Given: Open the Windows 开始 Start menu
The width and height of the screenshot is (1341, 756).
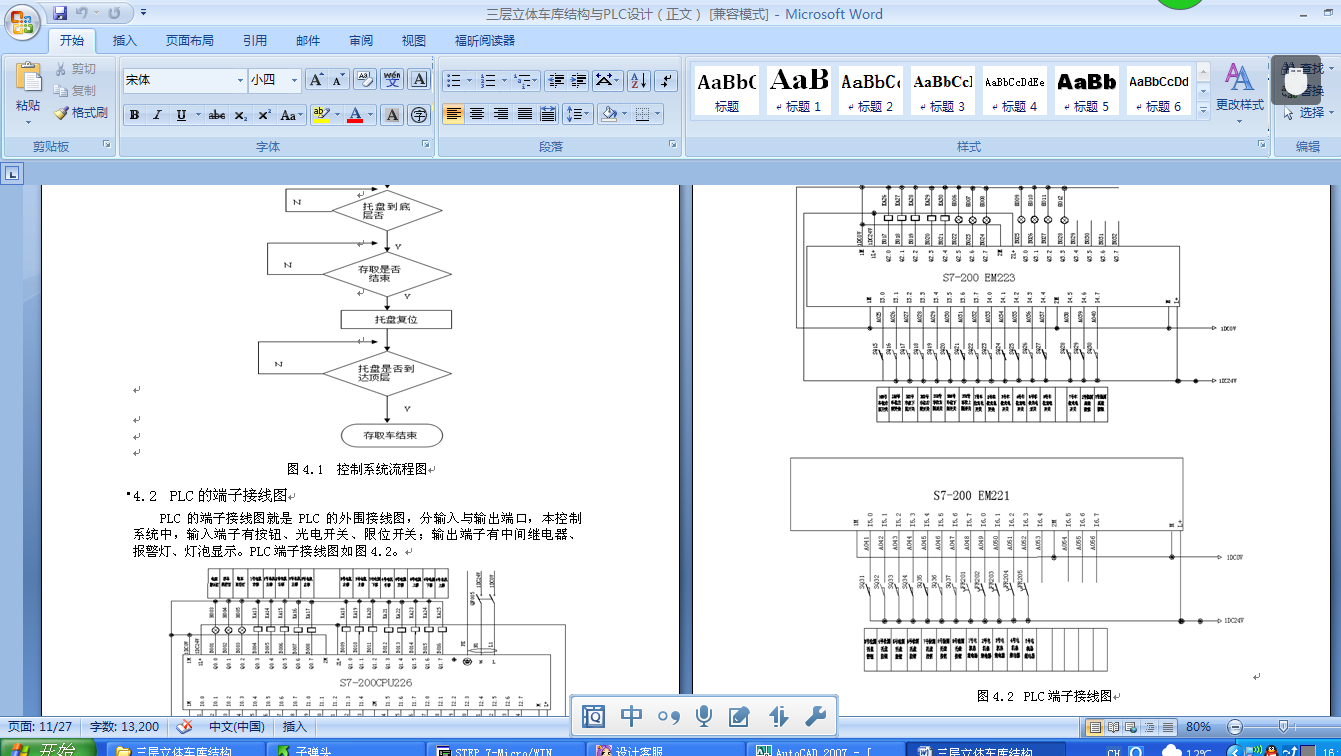Looking at the screenshot, I should pyautogui.click(x=49, y=748).
